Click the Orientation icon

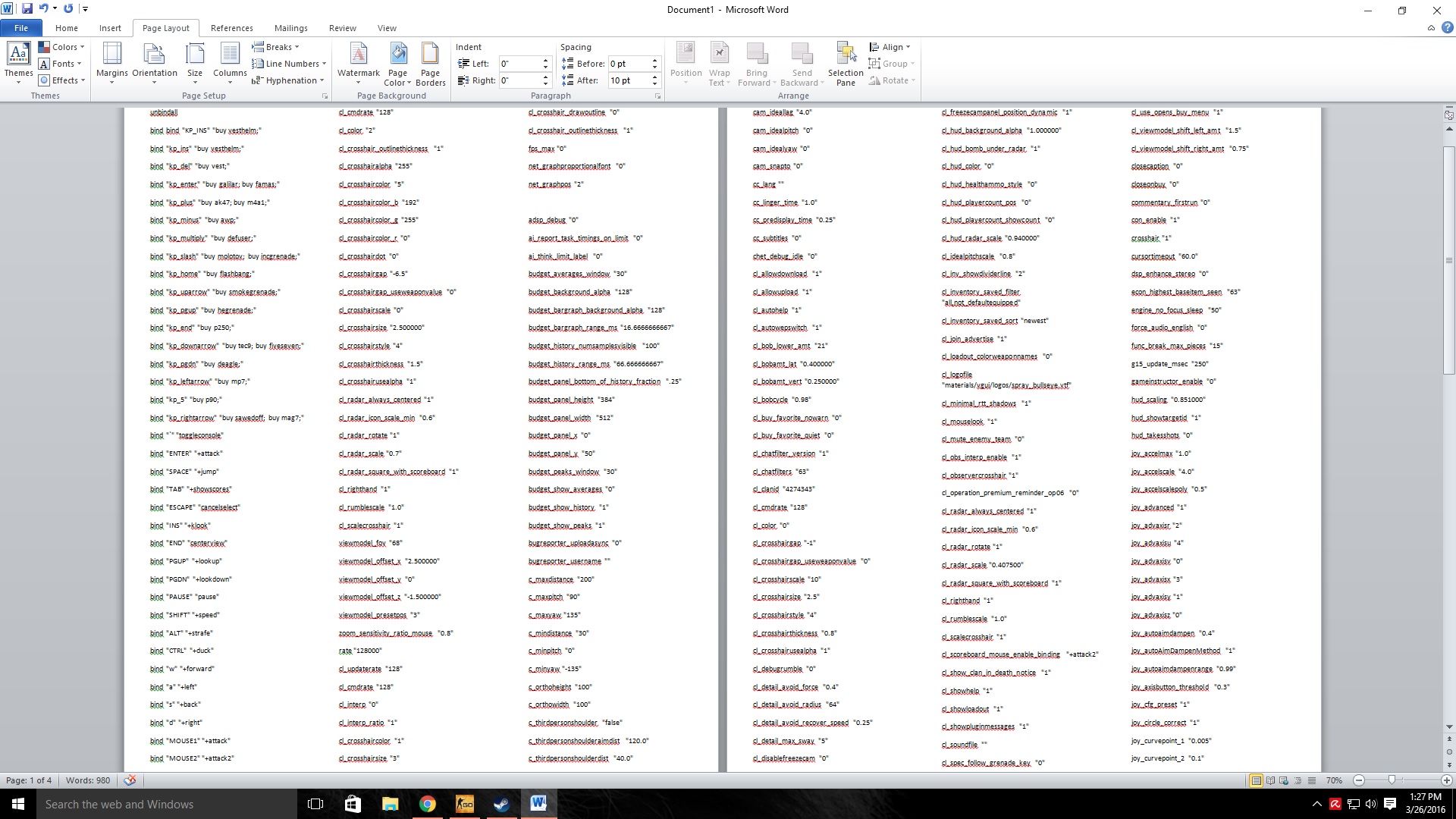pyautogui.click(x=154, y=62)
